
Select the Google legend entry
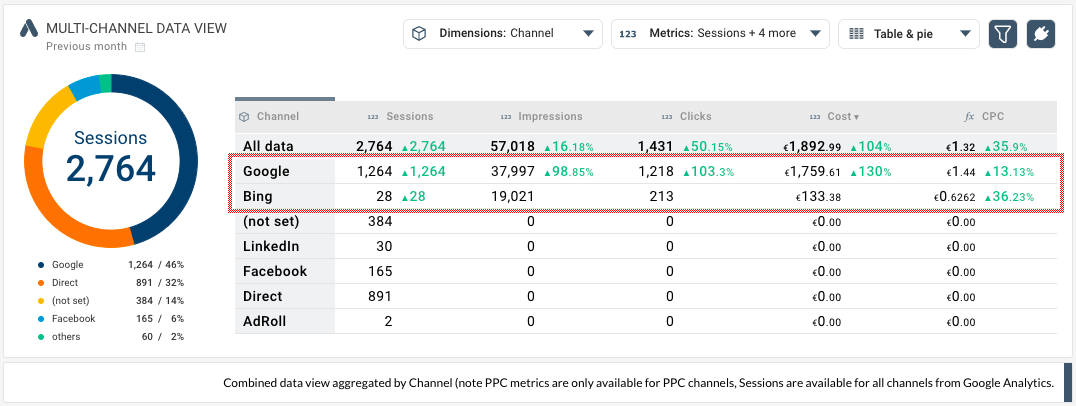click(110, 265)
